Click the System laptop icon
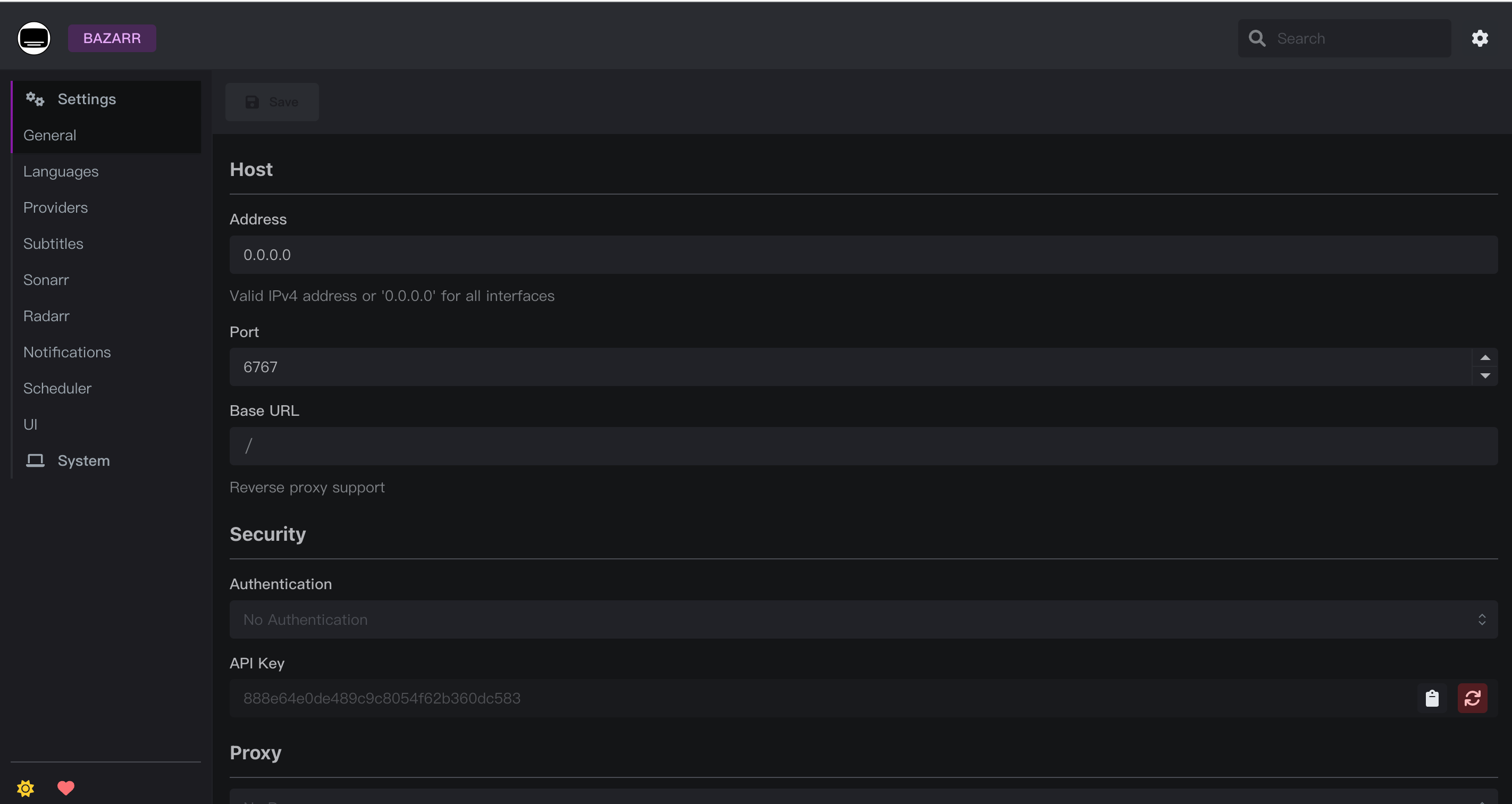 [x=35, y=460]
